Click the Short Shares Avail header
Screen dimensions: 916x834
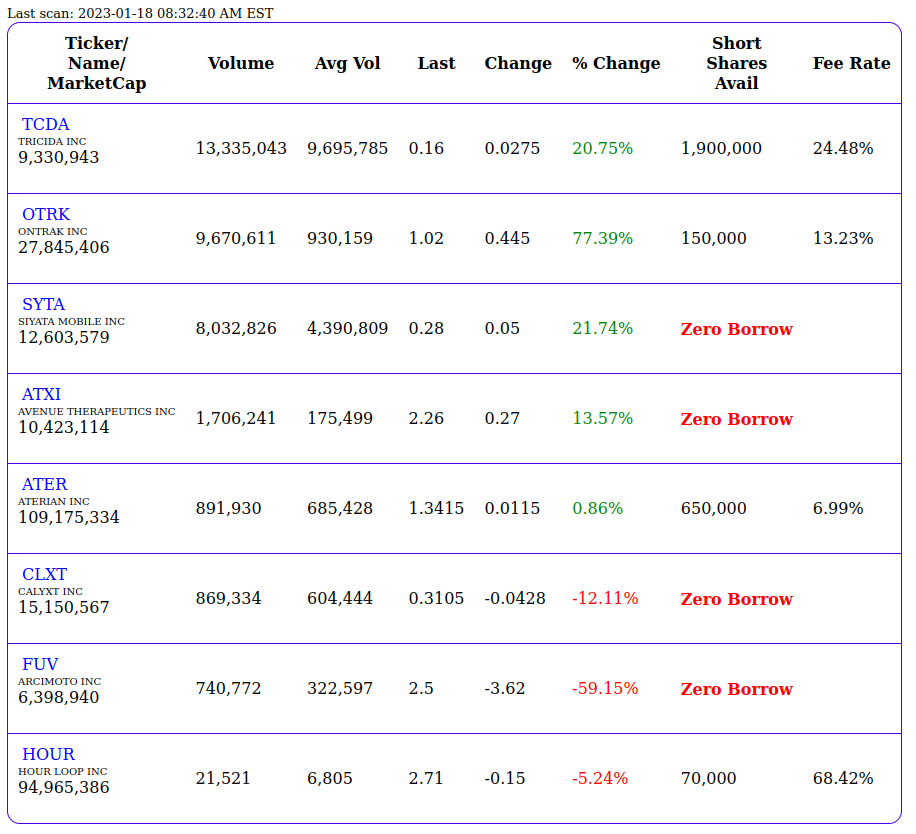click(x=737, y=63)
